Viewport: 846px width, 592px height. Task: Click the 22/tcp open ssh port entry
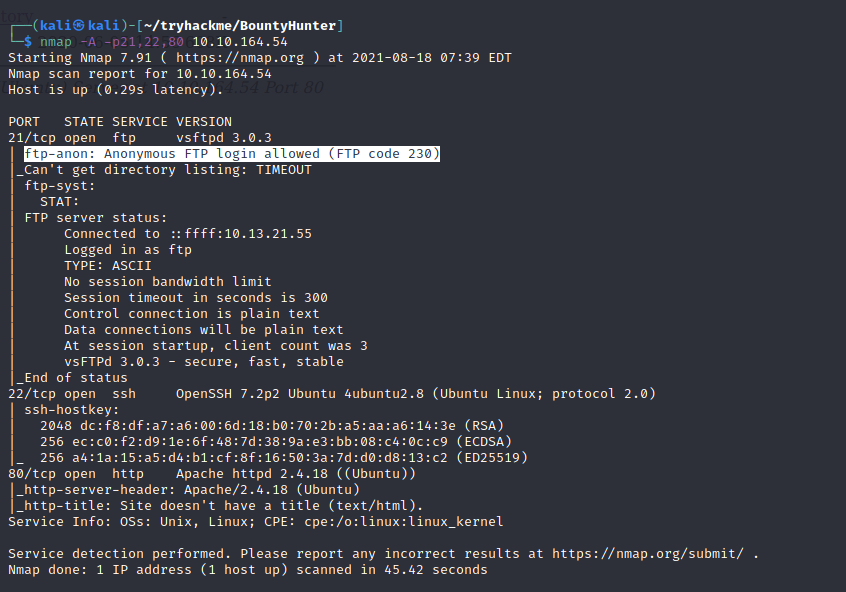[70, 394]
